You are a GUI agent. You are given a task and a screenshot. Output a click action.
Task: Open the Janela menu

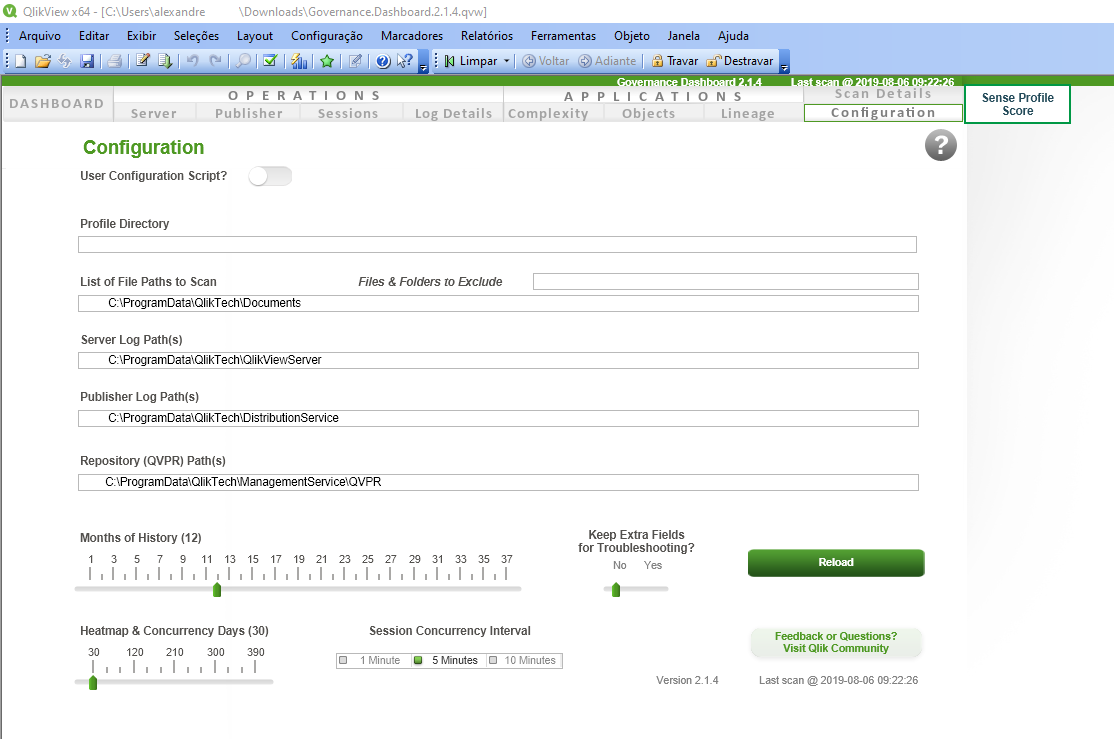click(683, 36)
